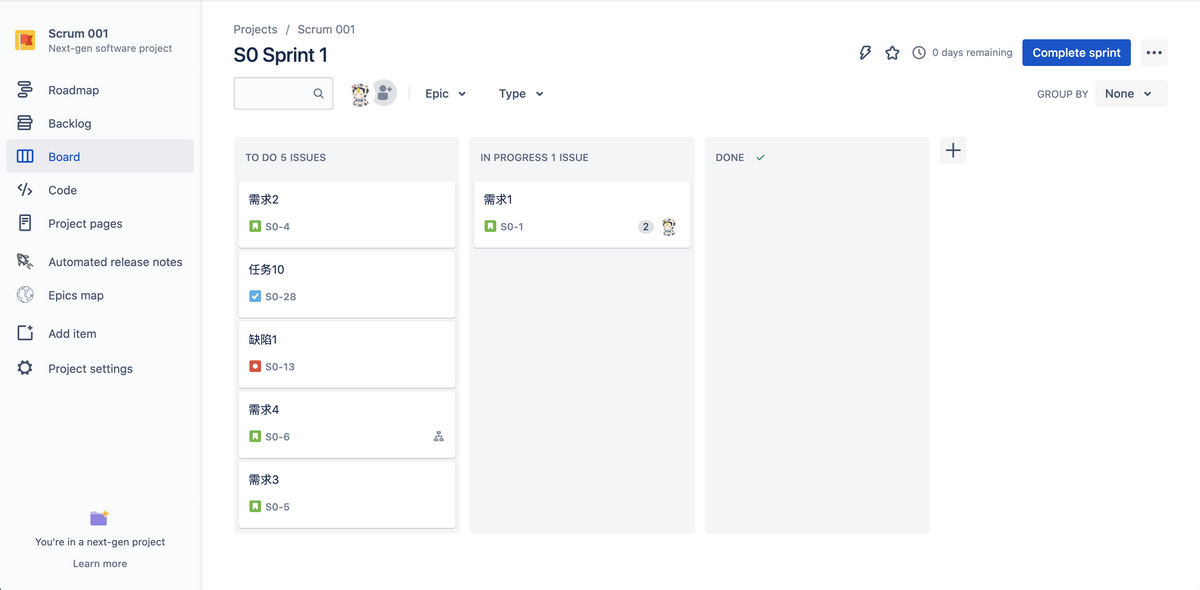
Task: Click the lightning bolt automation icon
Action: 865,53
